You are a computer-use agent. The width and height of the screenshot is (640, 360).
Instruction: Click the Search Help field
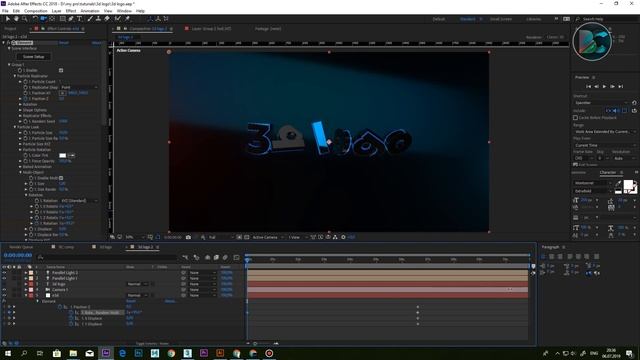pos(607,19)
